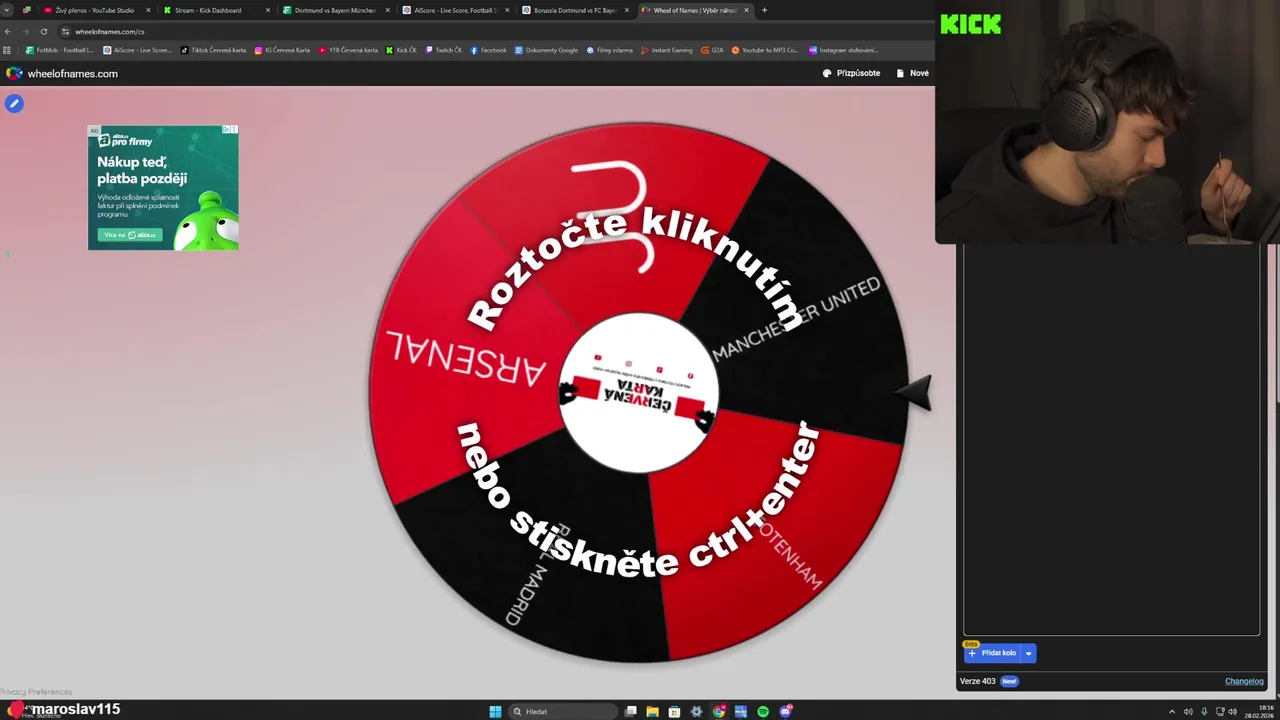
Task: Open the Filmy zdarma bookmark
Action: (610, 50)
